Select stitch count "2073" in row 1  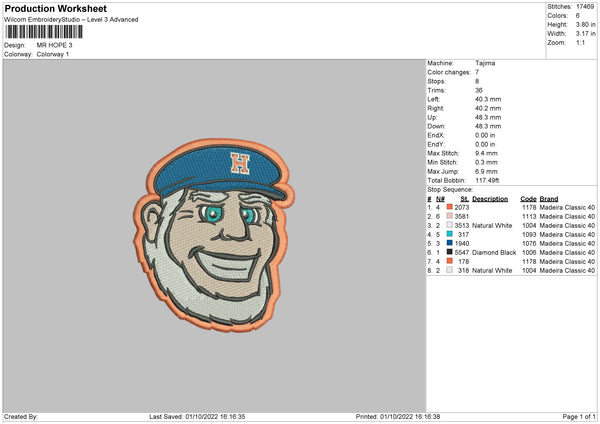pyautogui.click(x=461, y=207)
